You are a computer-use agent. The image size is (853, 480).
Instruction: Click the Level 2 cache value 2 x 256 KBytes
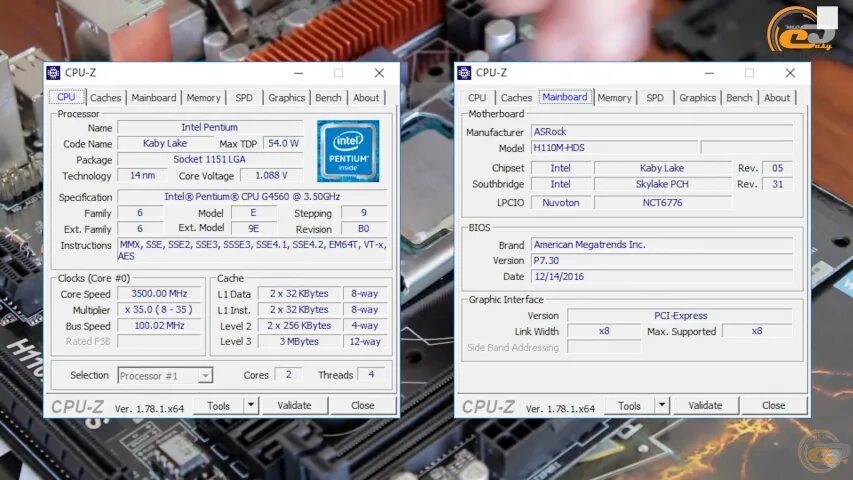299,325
